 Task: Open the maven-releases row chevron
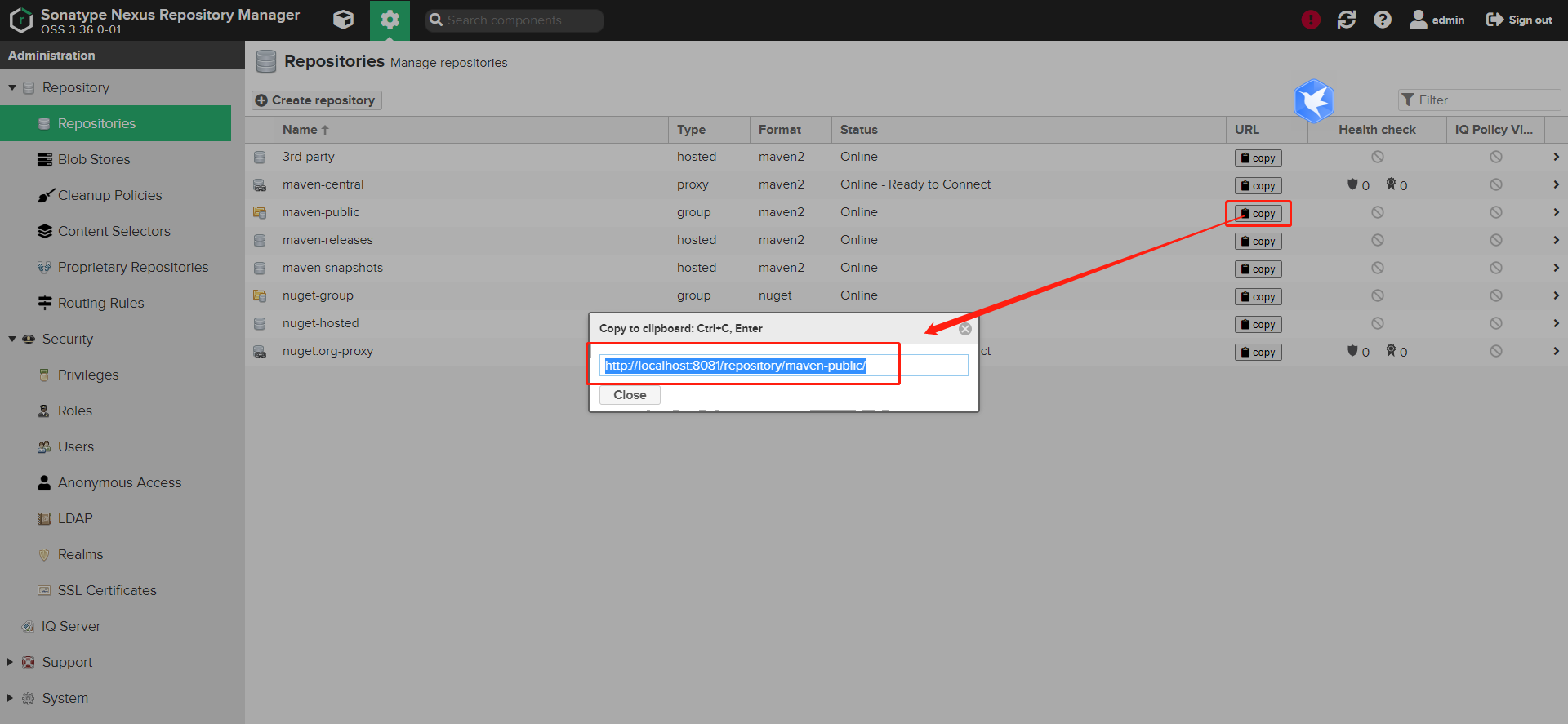pyautogui.click(x=1556, y=240)
